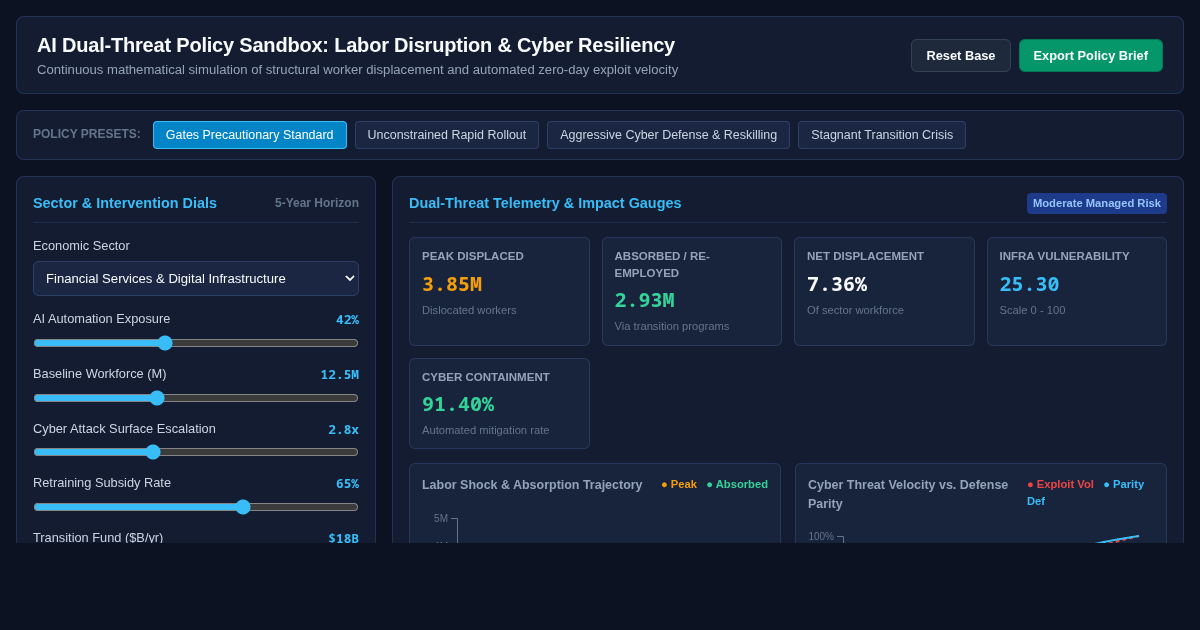Click the Absorbed / Re-Employed 2.93M card
1200x630 pixels.
click(692, 292)
